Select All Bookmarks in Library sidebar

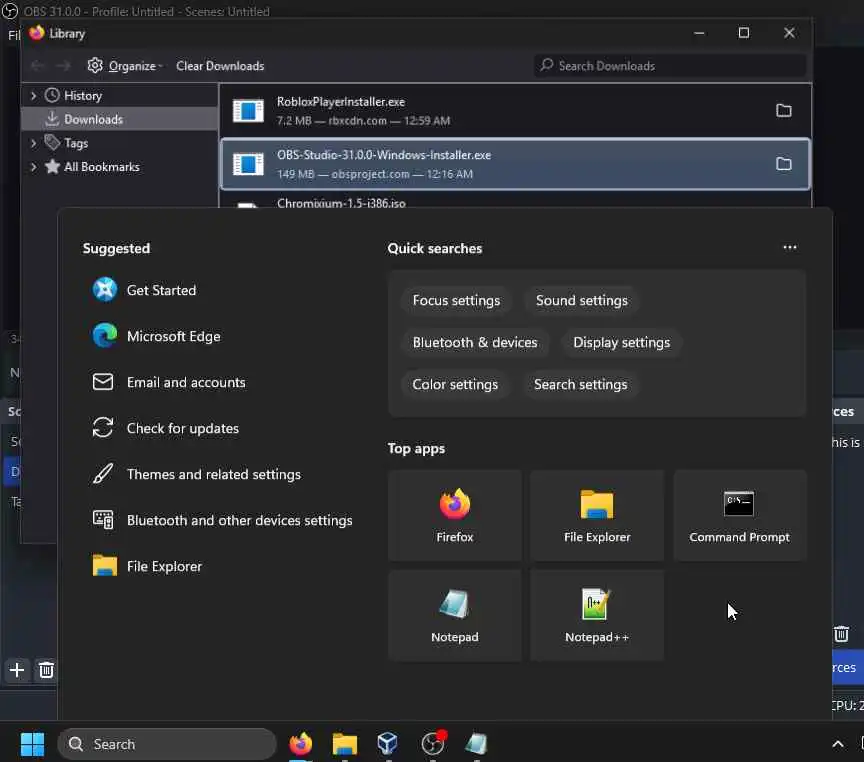120,167
